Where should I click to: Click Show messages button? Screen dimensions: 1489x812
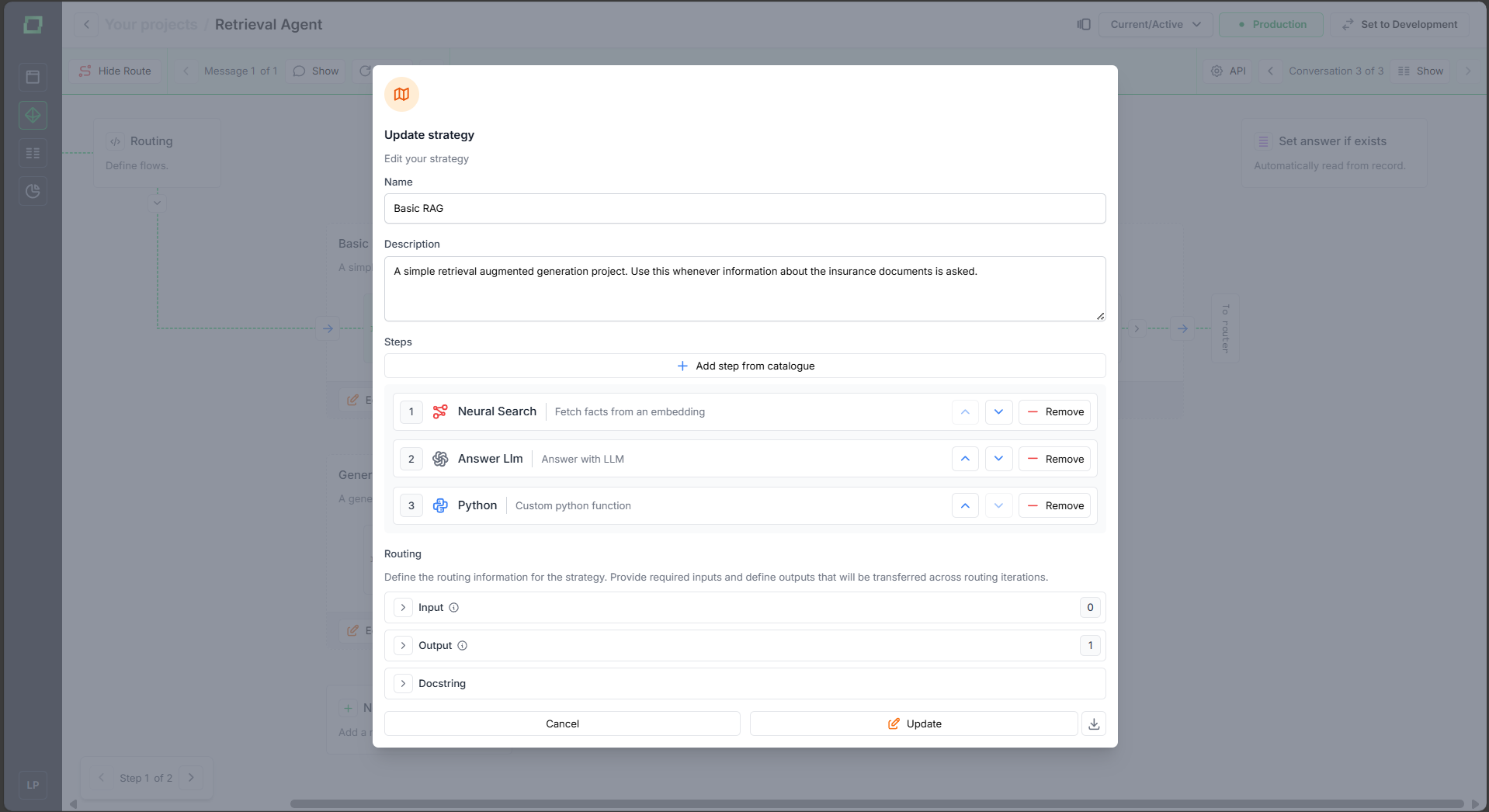click(316, 71)
